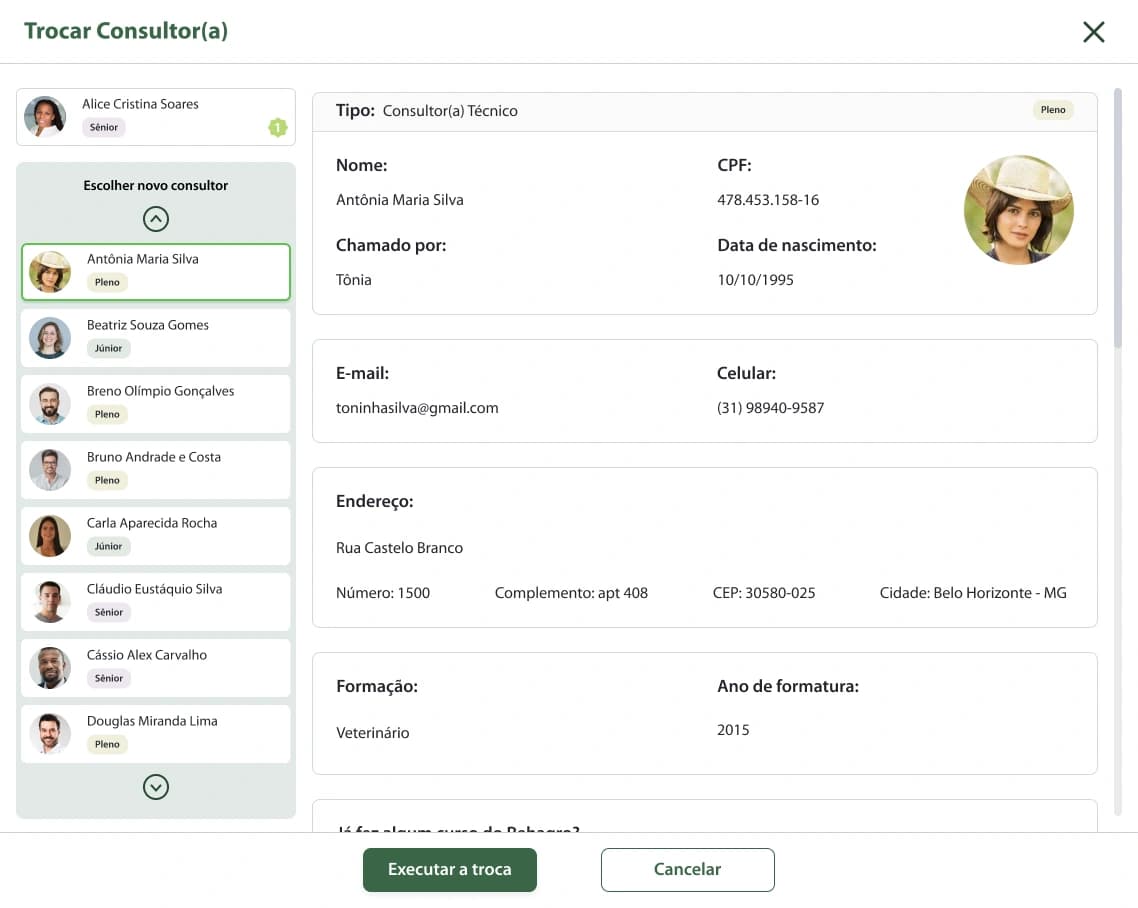Click large profile photo of Antônia

point(1018,210)
